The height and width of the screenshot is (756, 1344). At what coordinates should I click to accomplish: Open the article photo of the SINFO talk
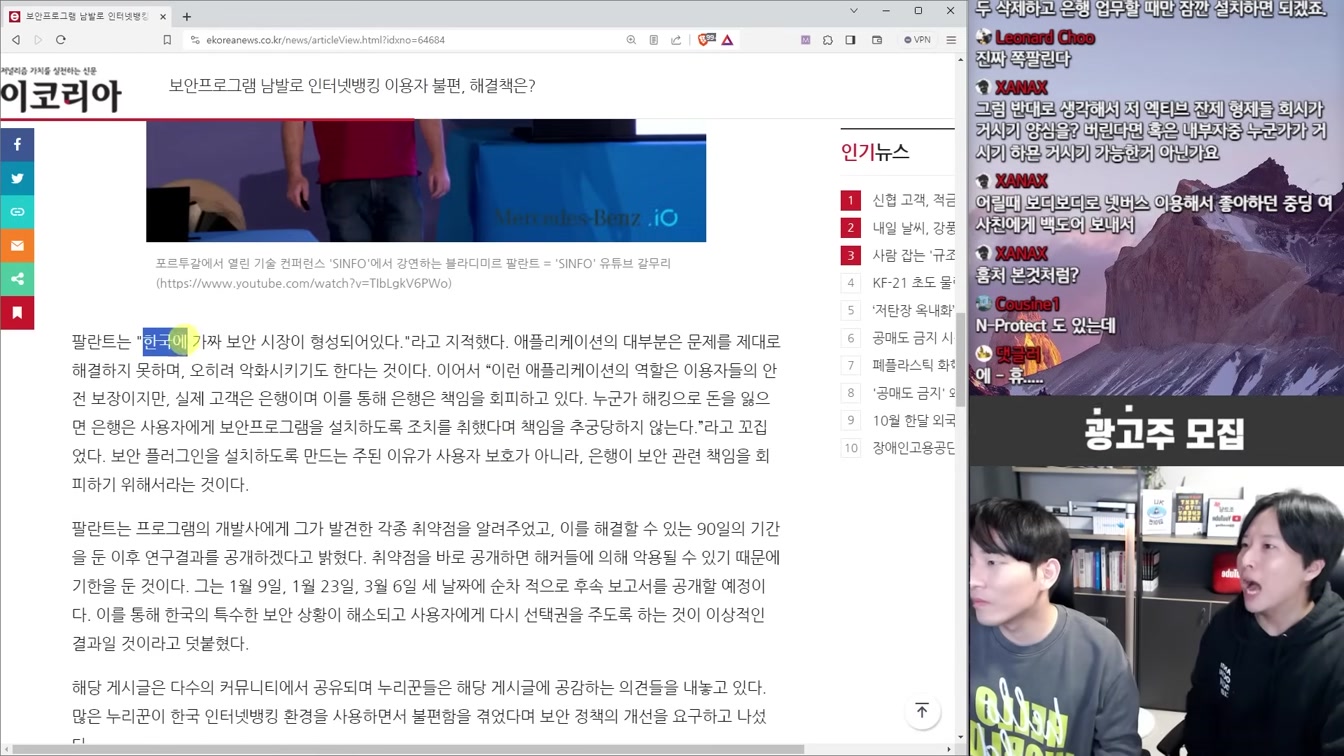pos(426,181)
